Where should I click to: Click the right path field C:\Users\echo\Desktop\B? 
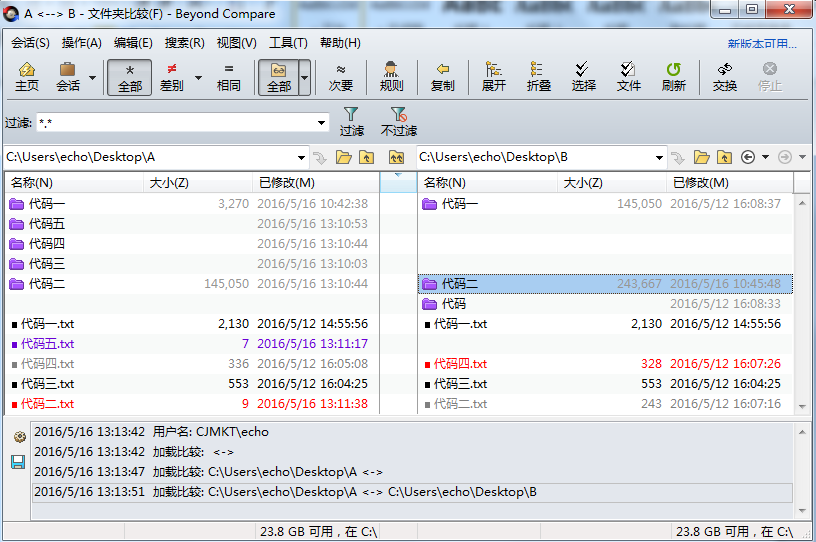(x=534, y=157)
